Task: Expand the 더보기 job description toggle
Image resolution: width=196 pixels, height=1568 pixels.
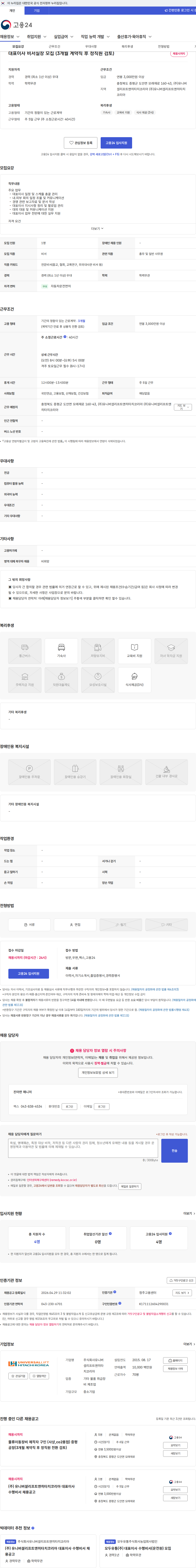Action: [98, 229]
